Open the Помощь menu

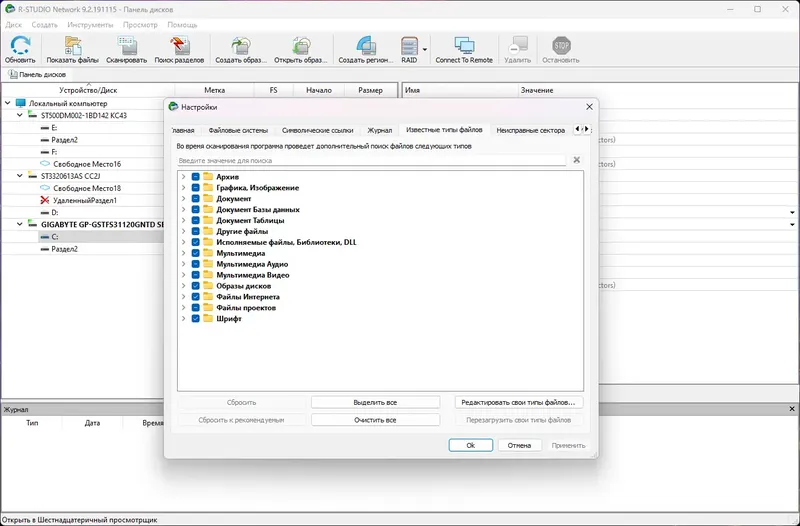(x=182, y=24)
